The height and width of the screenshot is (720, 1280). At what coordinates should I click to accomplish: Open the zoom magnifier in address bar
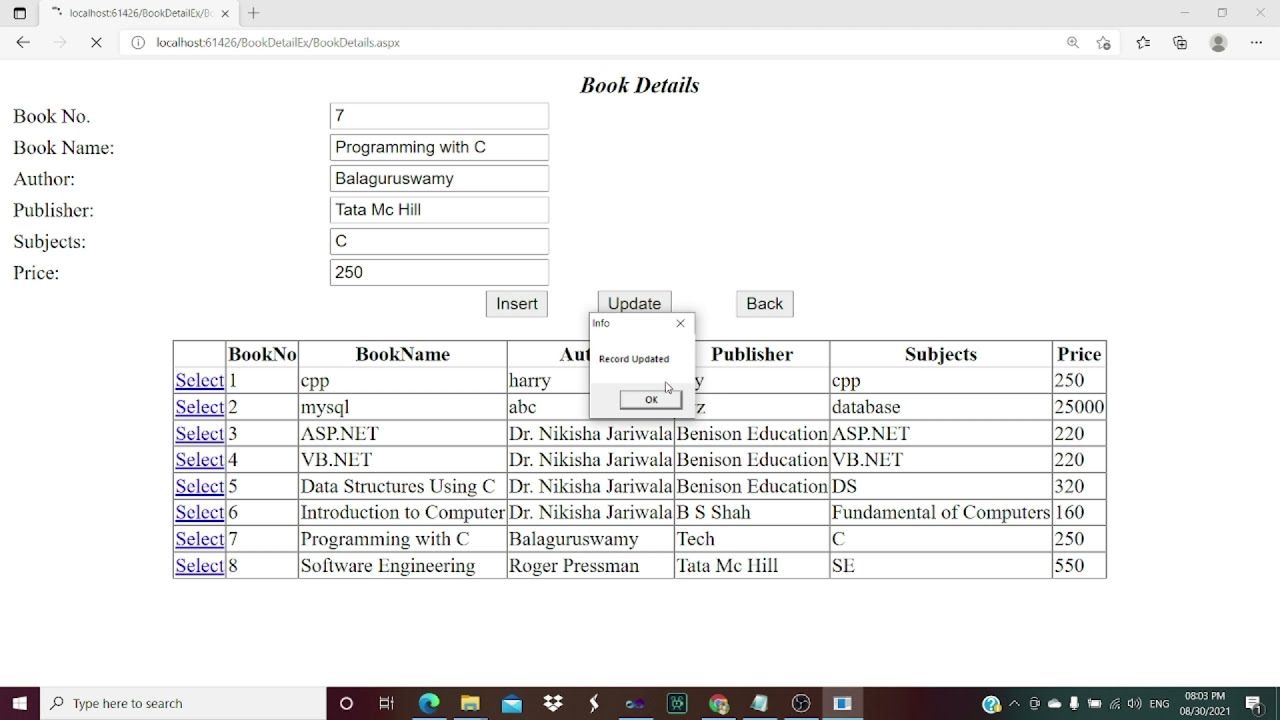tap(1073, 43)
